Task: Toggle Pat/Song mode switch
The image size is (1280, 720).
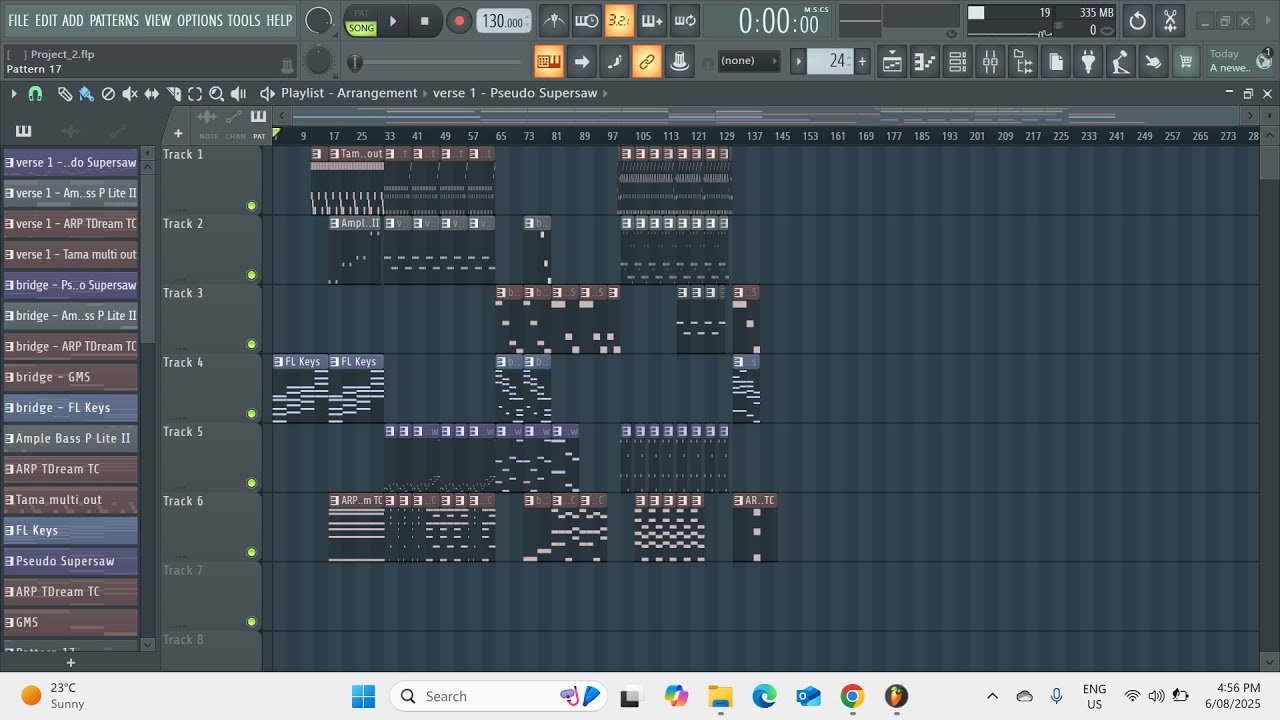Action: (361, 20)
